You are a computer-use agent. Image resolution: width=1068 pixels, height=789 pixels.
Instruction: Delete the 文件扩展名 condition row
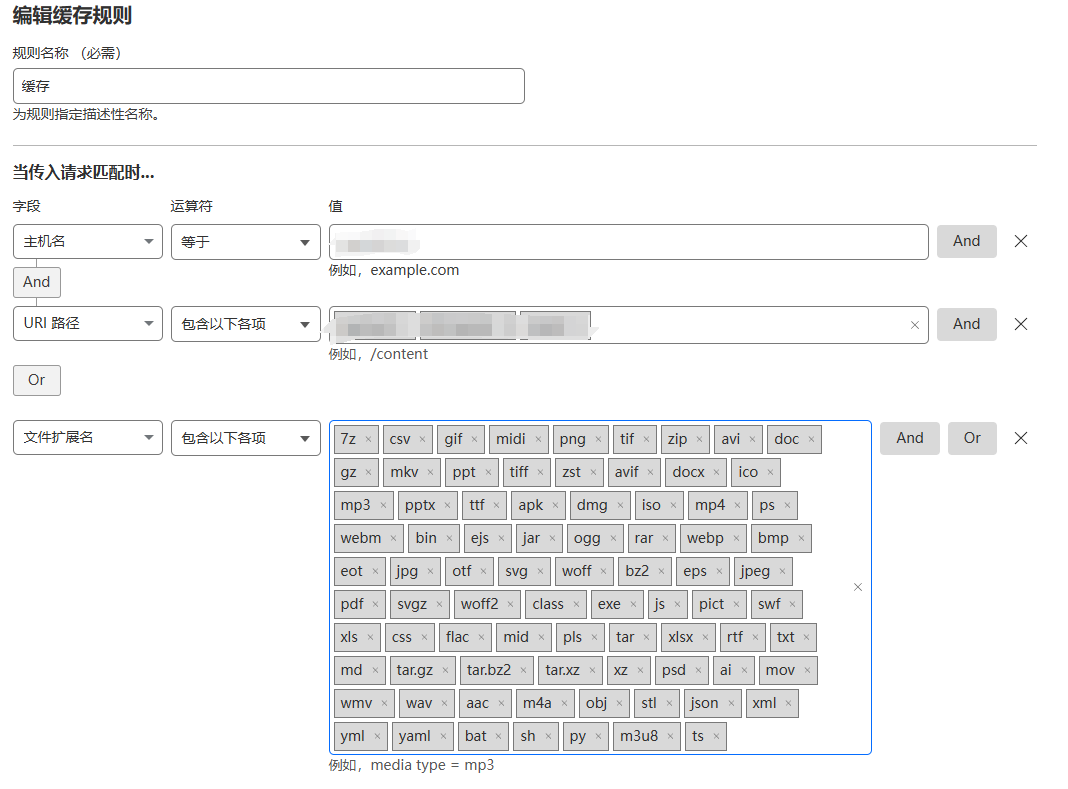[x=1020, y=438]
